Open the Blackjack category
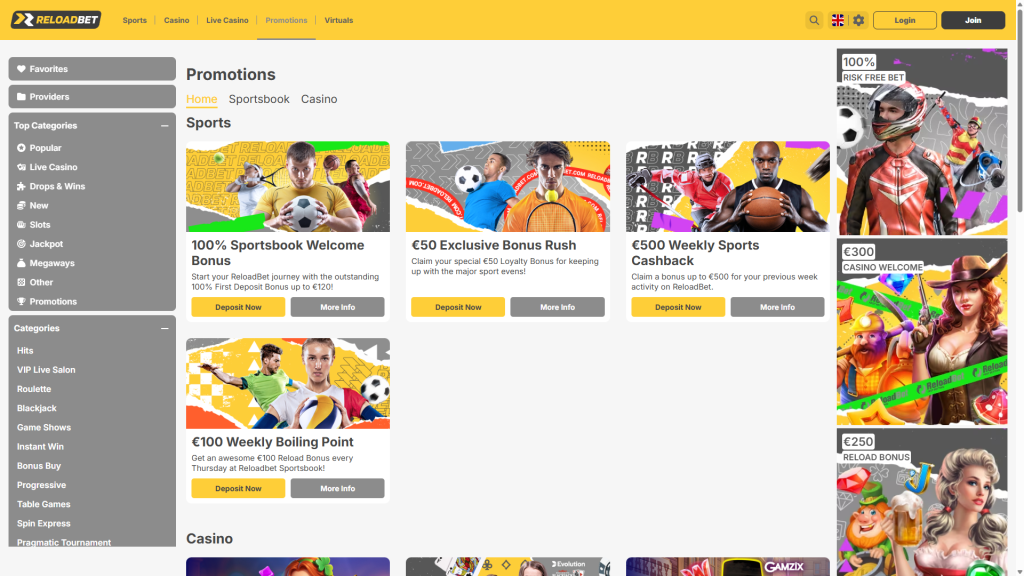The image size is (1024, 576). pyautogui.click(x=37, y=408)
